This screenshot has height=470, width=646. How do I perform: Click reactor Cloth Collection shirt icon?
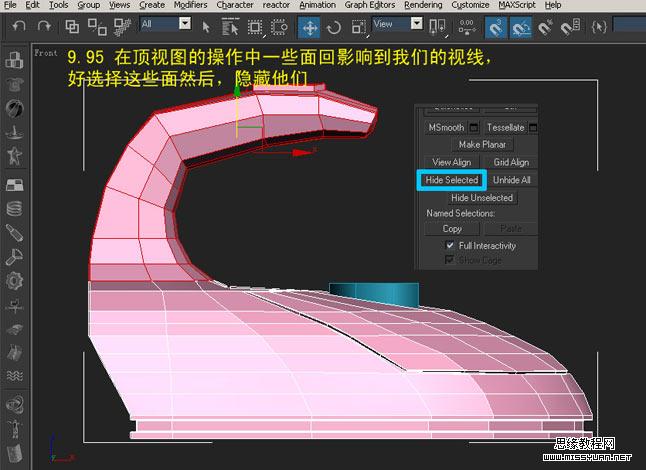pyautogui.click(x=14, y=84)
